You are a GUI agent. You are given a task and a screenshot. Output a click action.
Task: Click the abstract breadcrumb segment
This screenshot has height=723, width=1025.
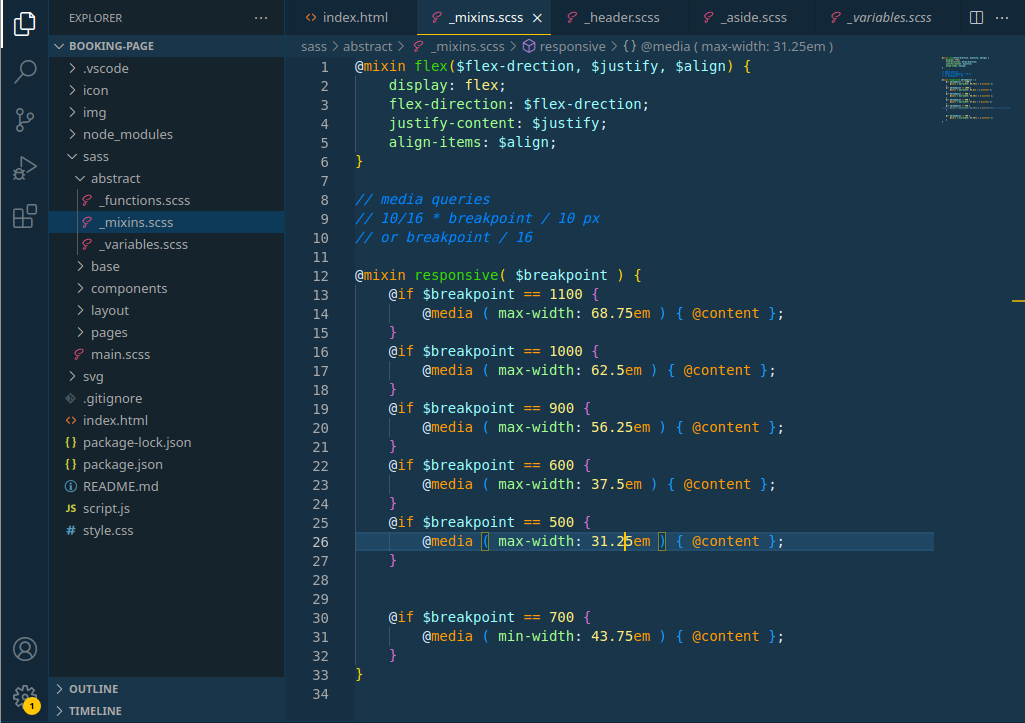pyautogui.click(x=367, y=46)
